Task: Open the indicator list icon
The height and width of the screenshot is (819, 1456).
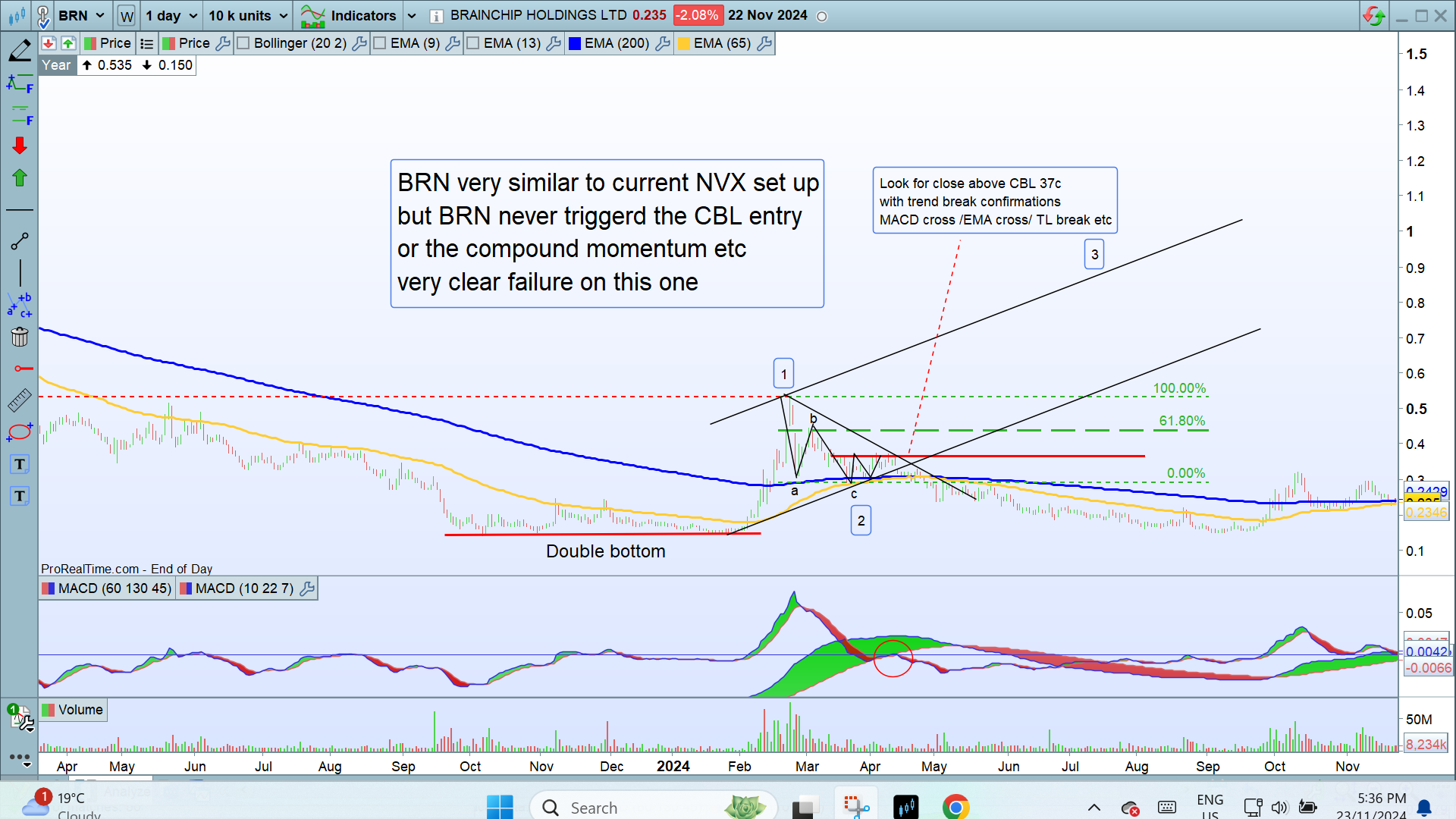Action: tap(147, 44)
